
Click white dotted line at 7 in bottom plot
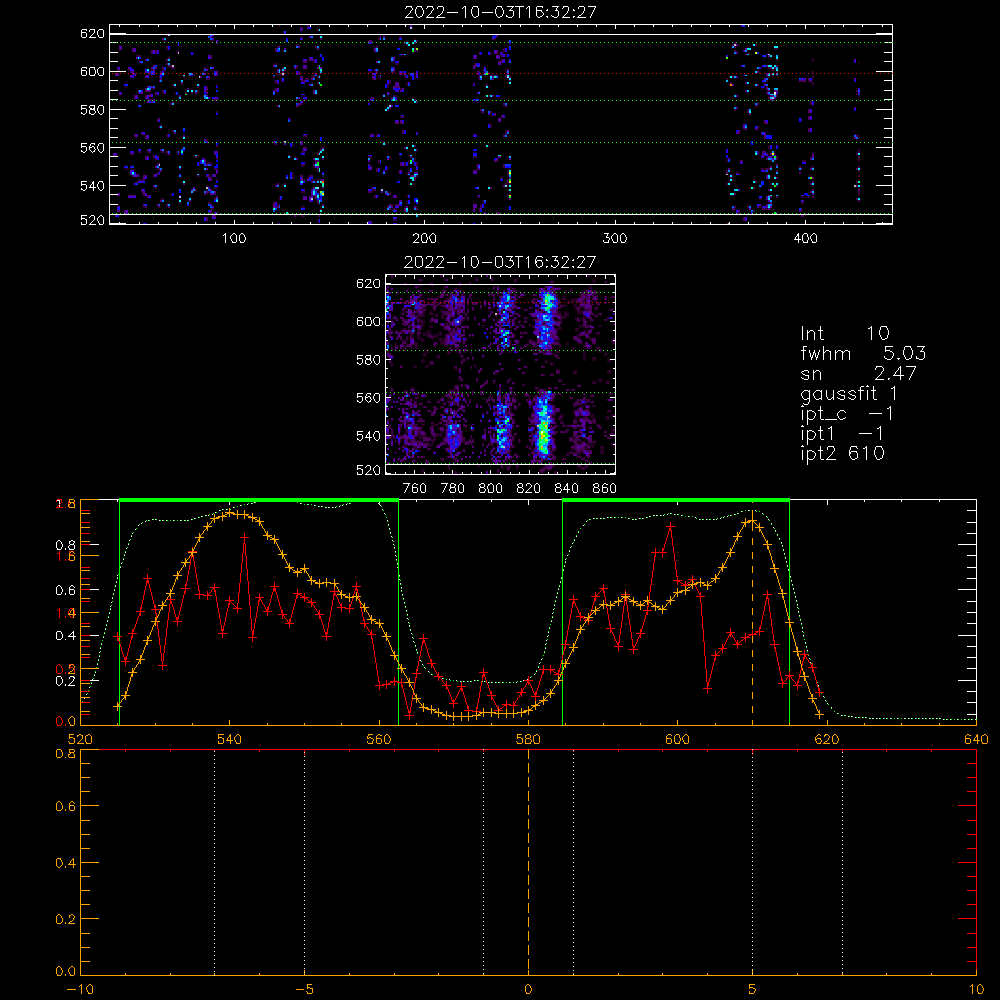[x=842, y=862]
